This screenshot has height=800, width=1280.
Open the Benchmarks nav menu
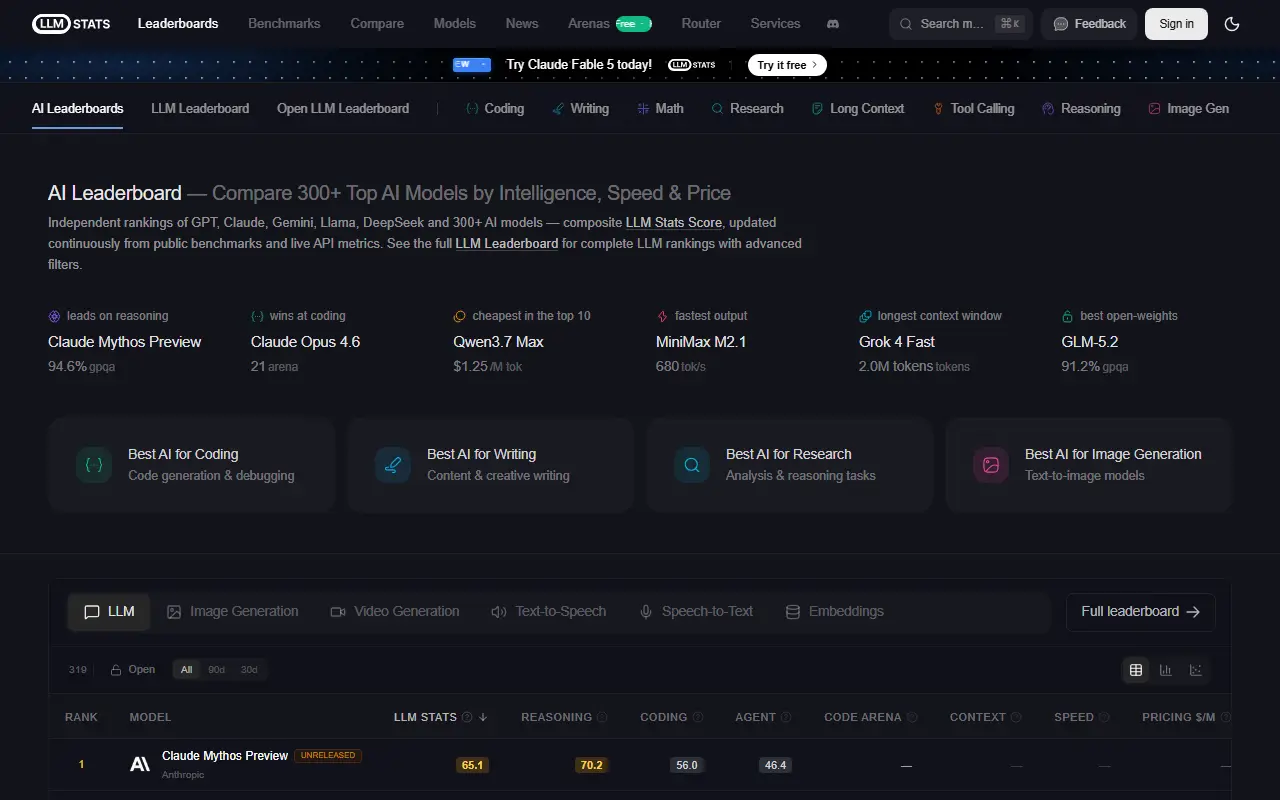pyautogui.click(x=285, y=23)
